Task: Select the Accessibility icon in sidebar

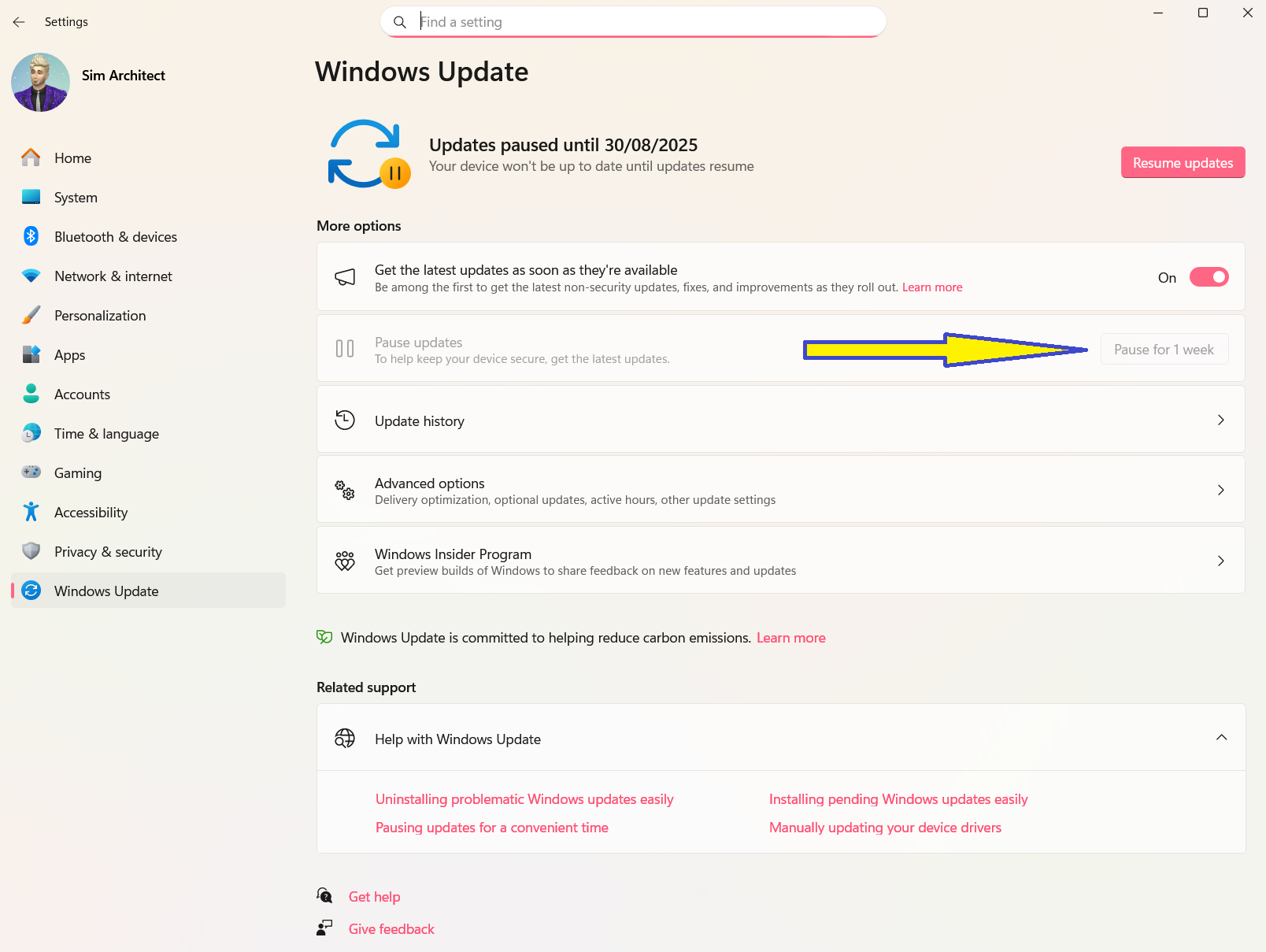Action: (31, 512)
